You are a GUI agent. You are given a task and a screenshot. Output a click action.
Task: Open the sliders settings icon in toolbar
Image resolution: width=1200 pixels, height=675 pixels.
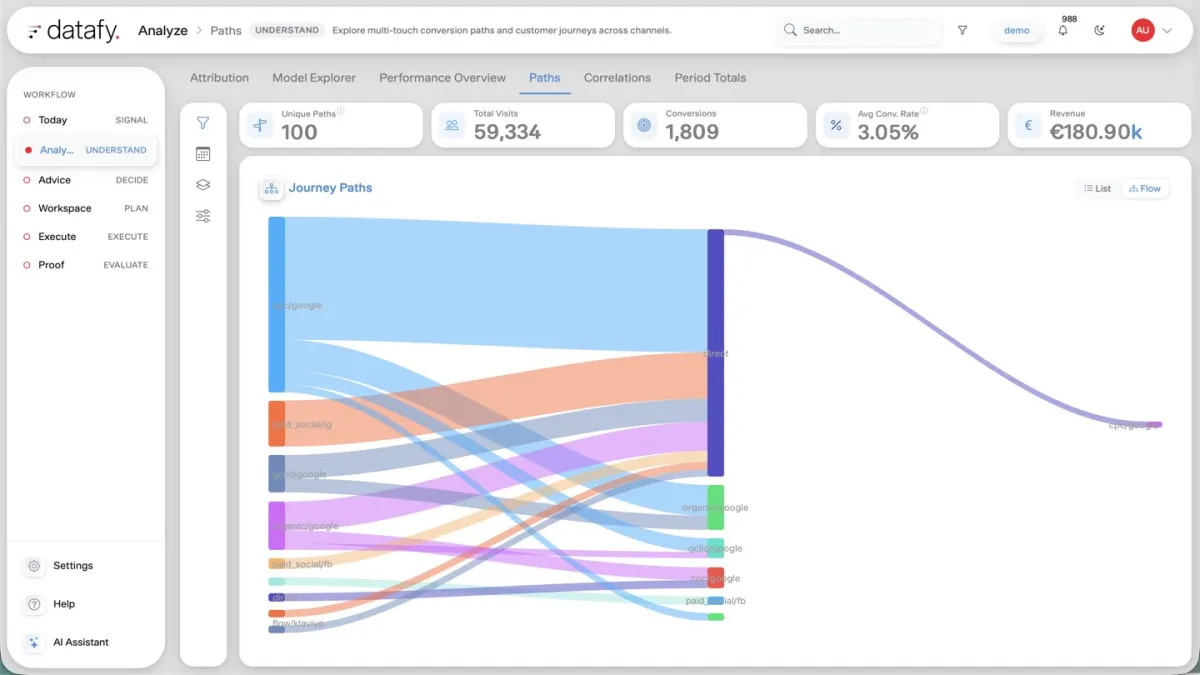[203, 216]
